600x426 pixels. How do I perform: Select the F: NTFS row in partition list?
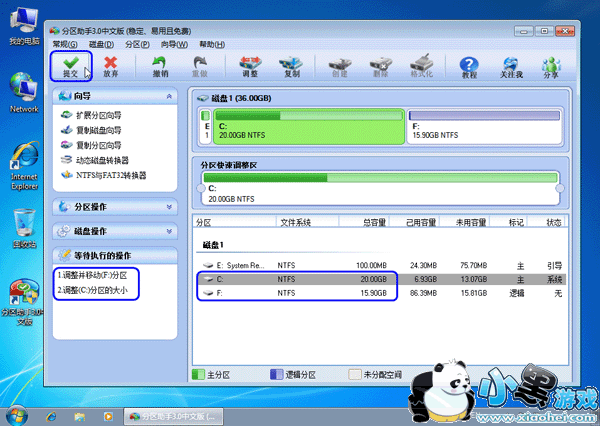[x=381, y=293]
